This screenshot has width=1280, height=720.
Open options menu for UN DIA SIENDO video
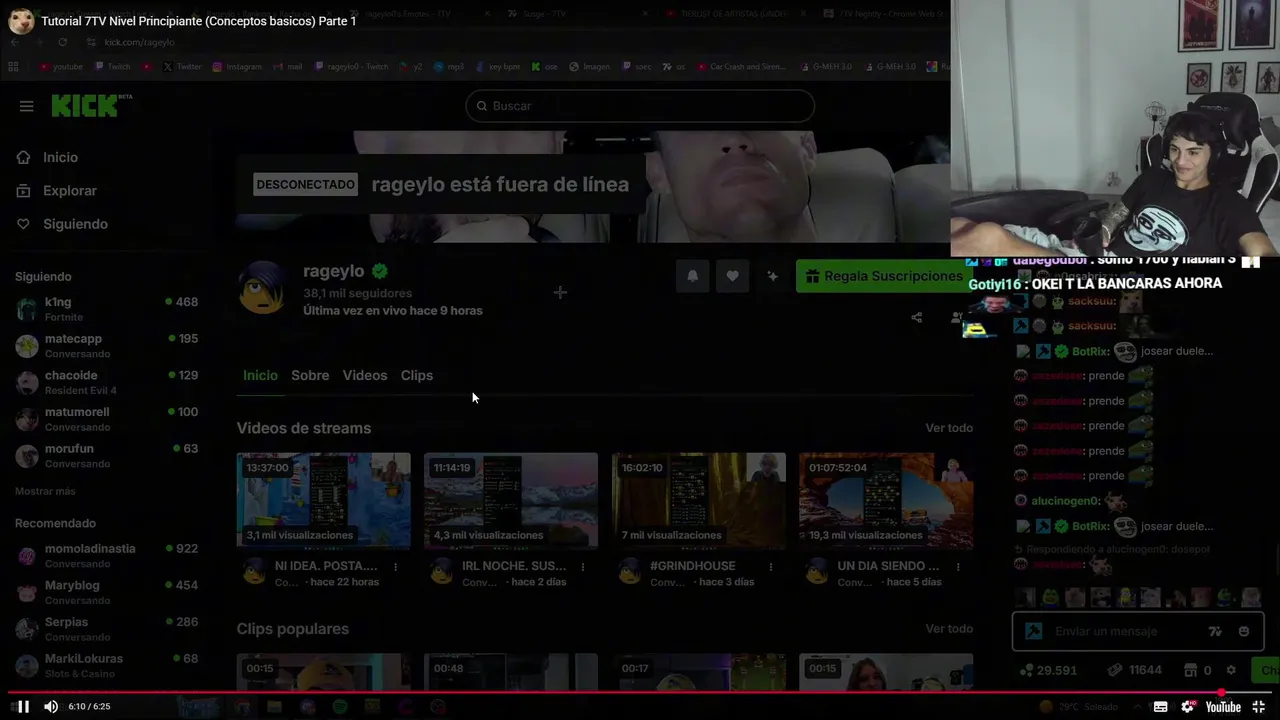(x=958, y=567)
